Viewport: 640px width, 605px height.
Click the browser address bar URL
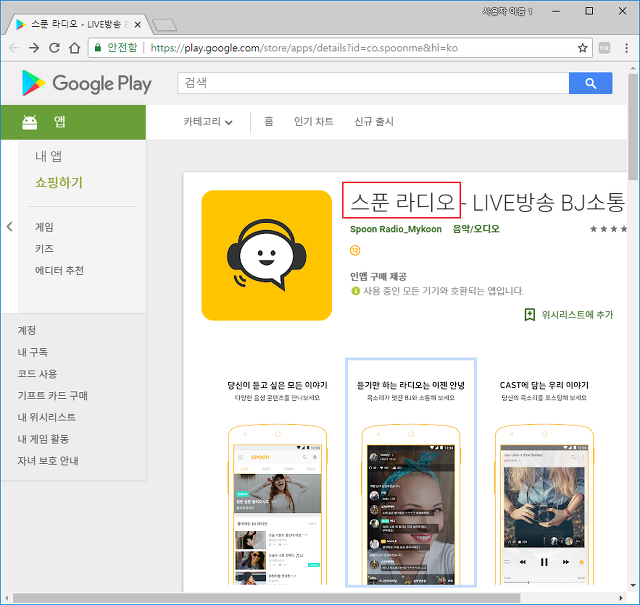304,48
